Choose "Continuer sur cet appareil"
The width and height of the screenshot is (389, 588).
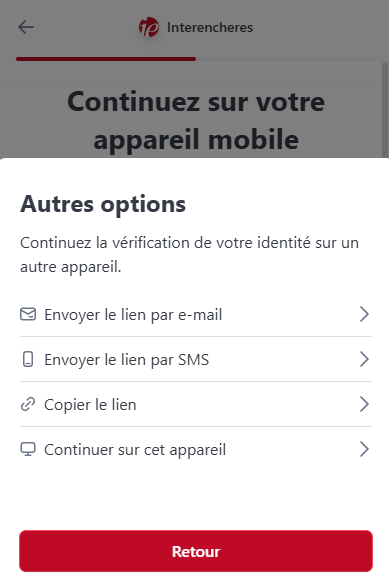(x=196, y=449)
